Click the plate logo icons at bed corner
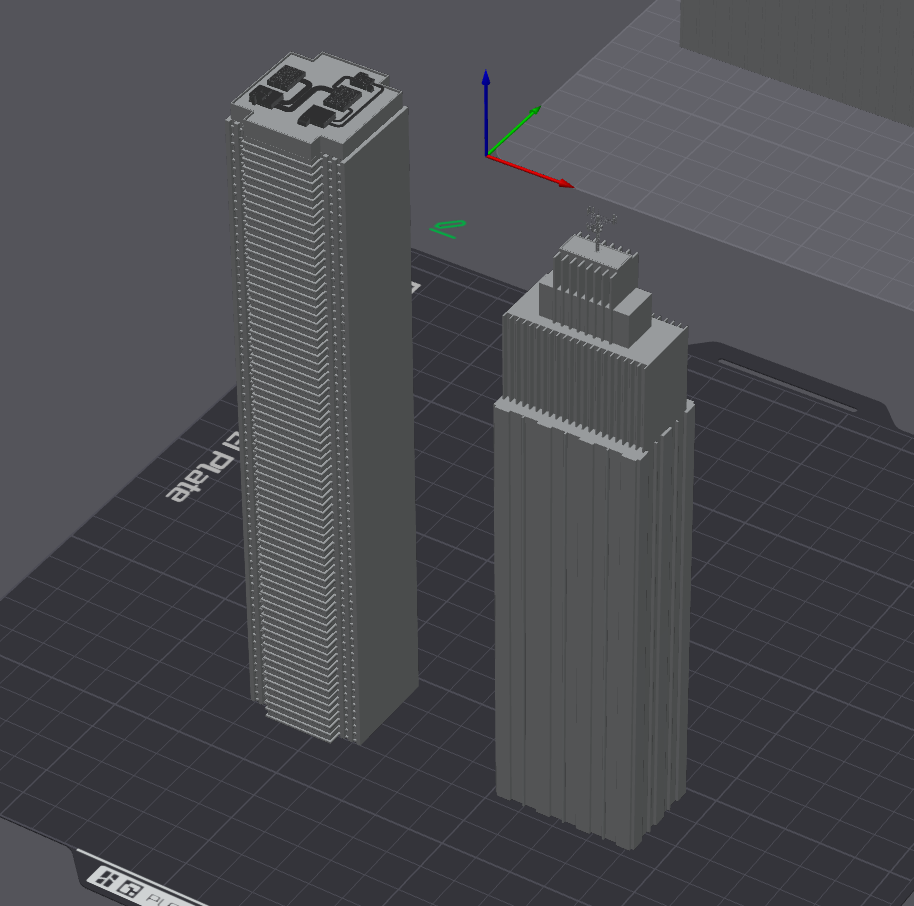 point(119,882)
